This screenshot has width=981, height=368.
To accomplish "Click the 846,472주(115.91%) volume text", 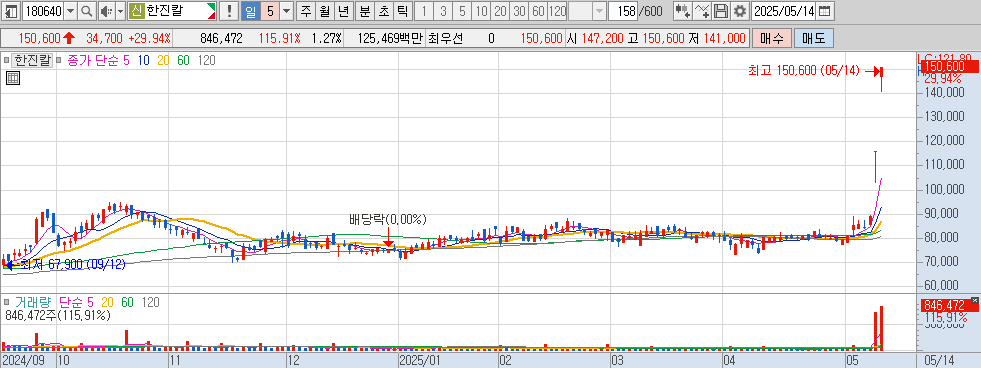I will tap(58, 315).
